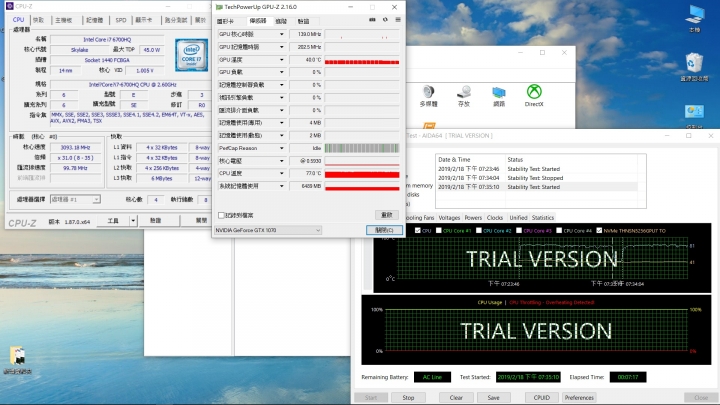
Task: Click the 'Intel Core i7 6700HQ' name field
Action: tap(107, 39)
